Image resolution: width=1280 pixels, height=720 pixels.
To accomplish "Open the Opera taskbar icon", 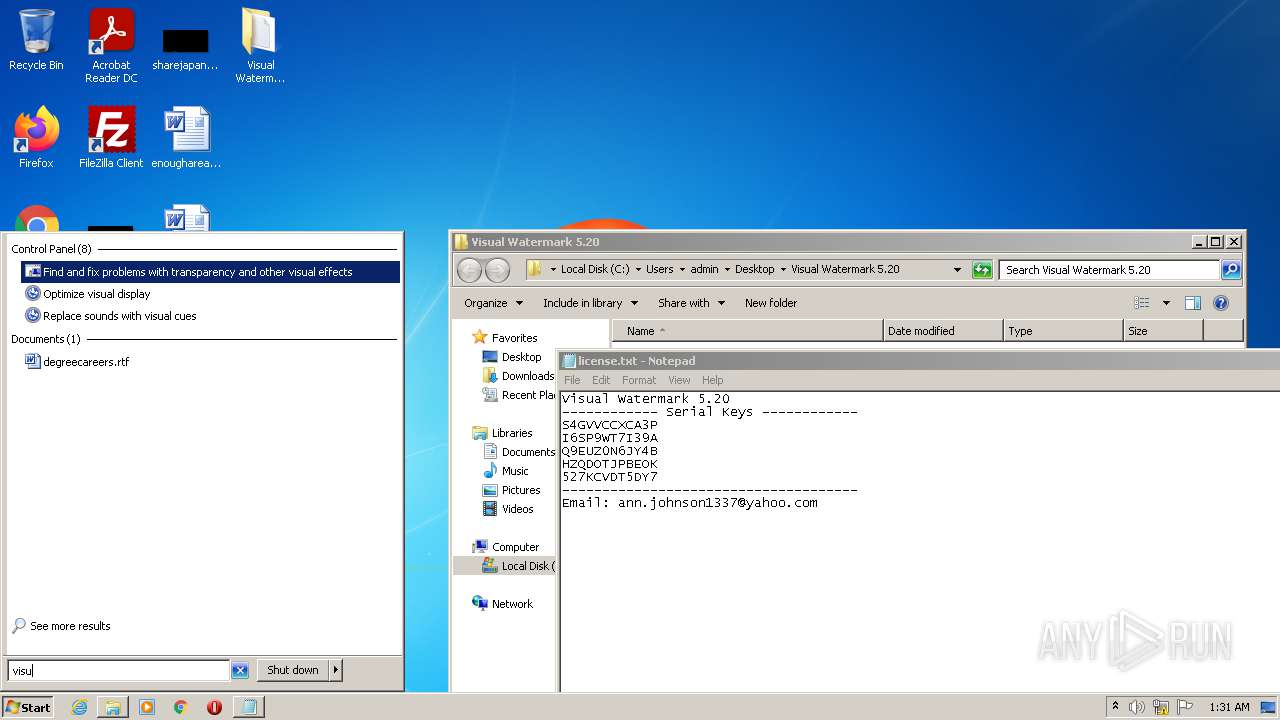I will [214, 707].
